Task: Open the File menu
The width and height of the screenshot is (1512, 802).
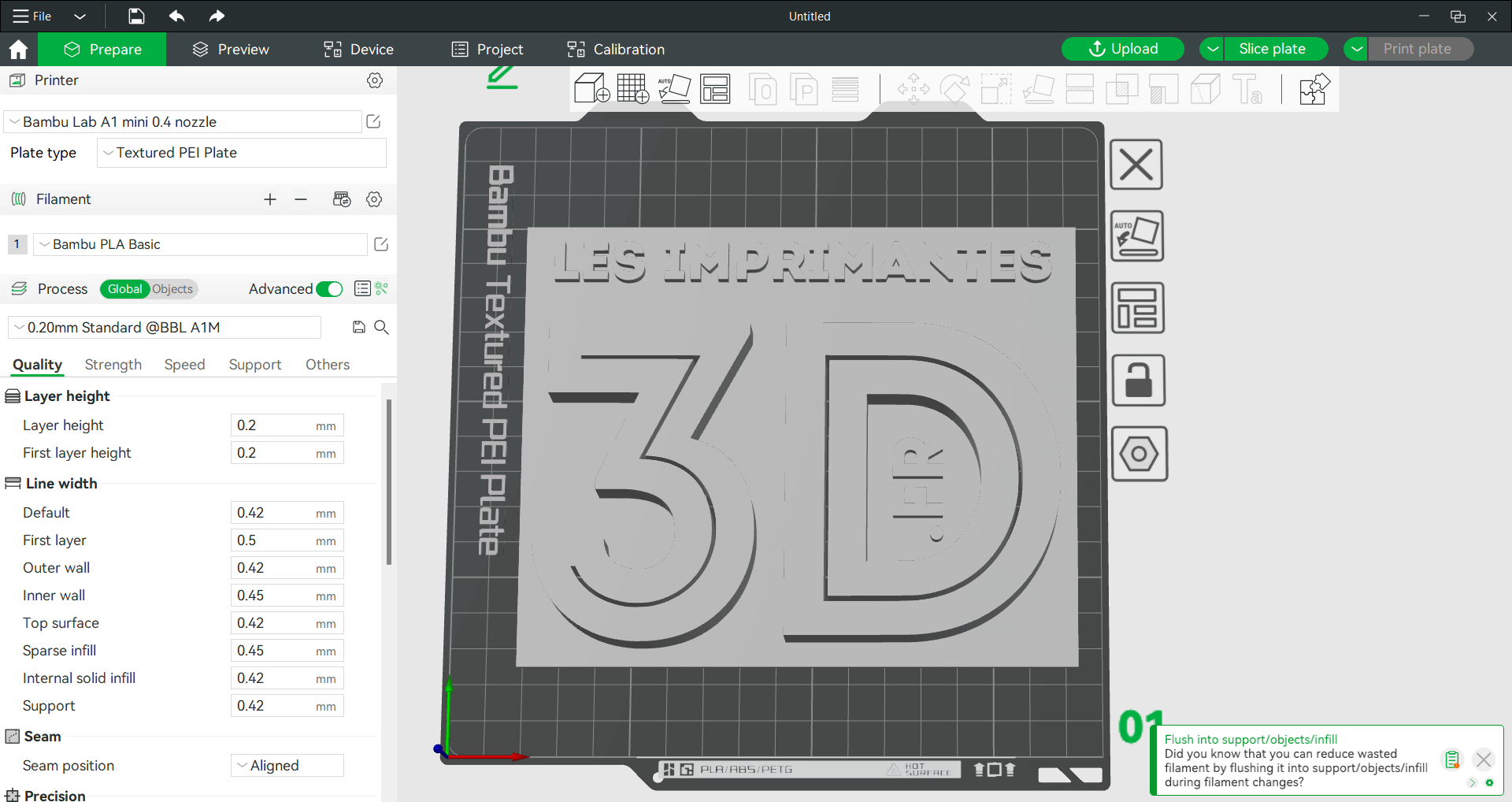Action: click(x=32, y=16)
